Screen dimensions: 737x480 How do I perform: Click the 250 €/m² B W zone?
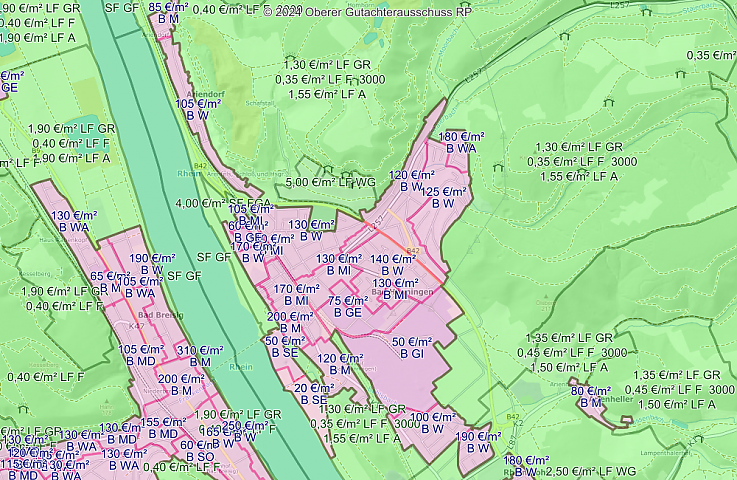[244, 431]
